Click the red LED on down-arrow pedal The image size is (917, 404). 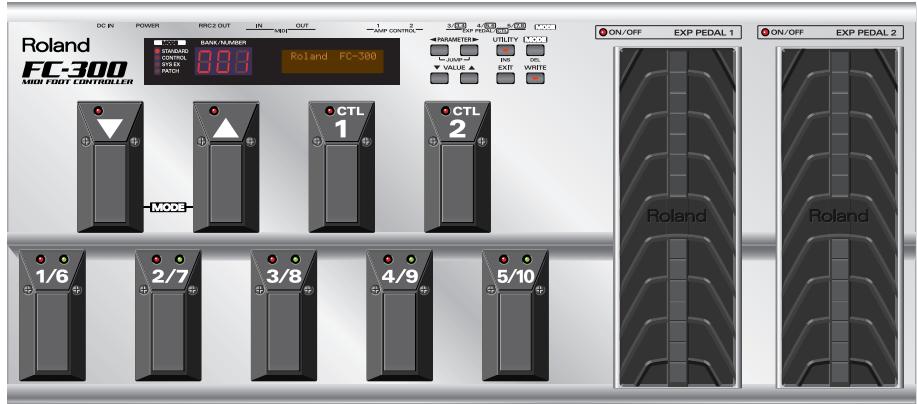tap(98, 111)
